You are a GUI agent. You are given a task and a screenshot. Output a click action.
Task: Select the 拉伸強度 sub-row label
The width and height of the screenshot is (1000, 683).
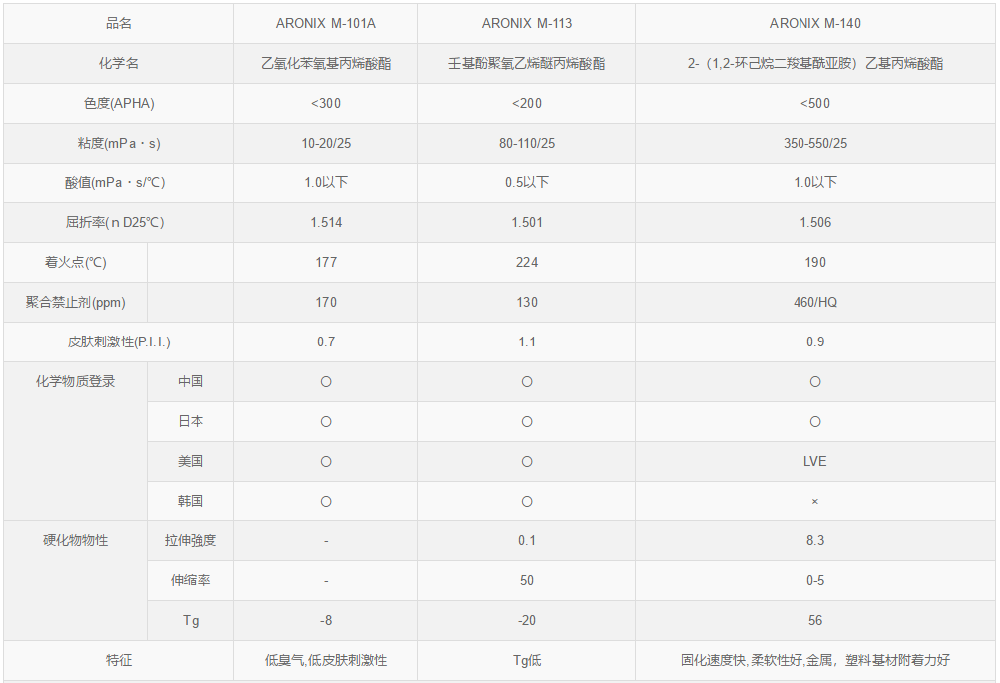coord(190,541)
